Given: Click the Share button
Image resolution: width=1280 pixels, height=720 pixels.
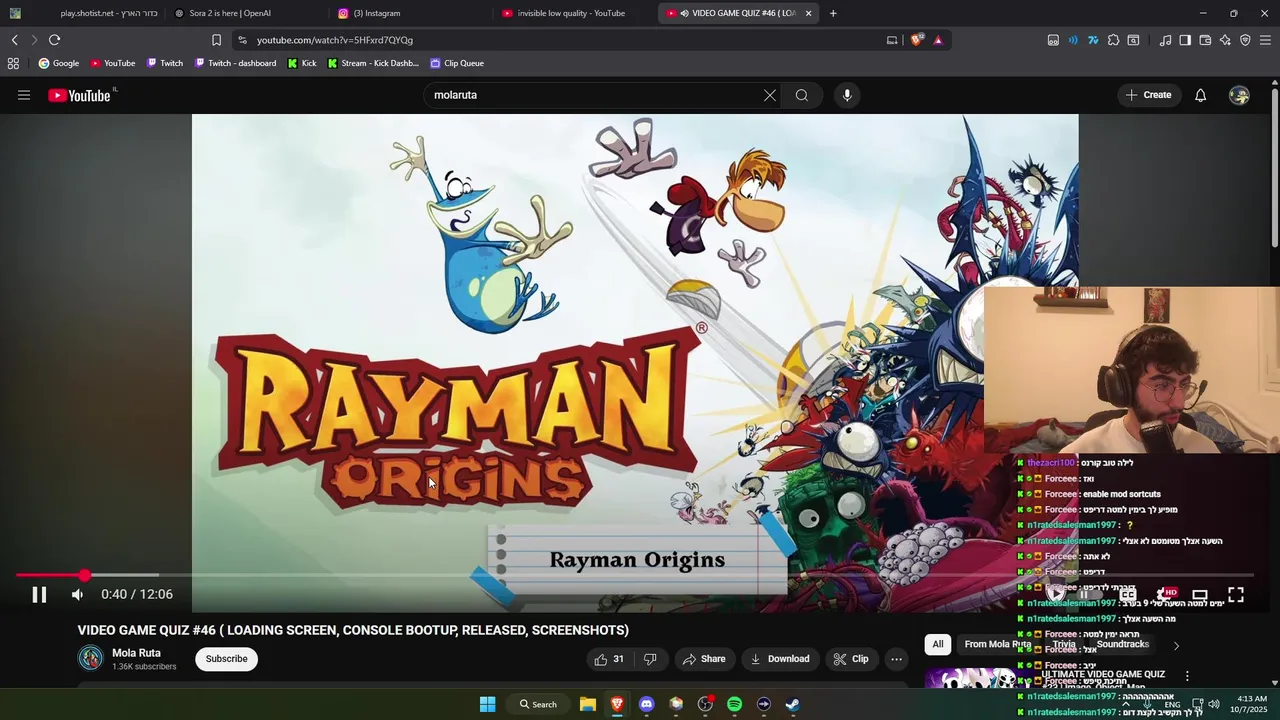Looking at the screenshot, I should pos(704,659).
